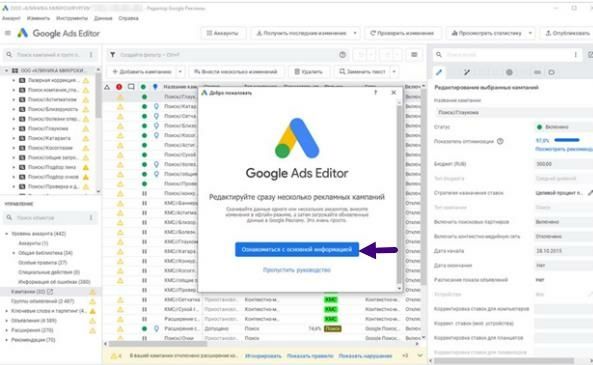The width and height of the screenshot is (593, 365).
Task: Click the comment column header icon
Action: pyautogui.click(x=131, y=87)
